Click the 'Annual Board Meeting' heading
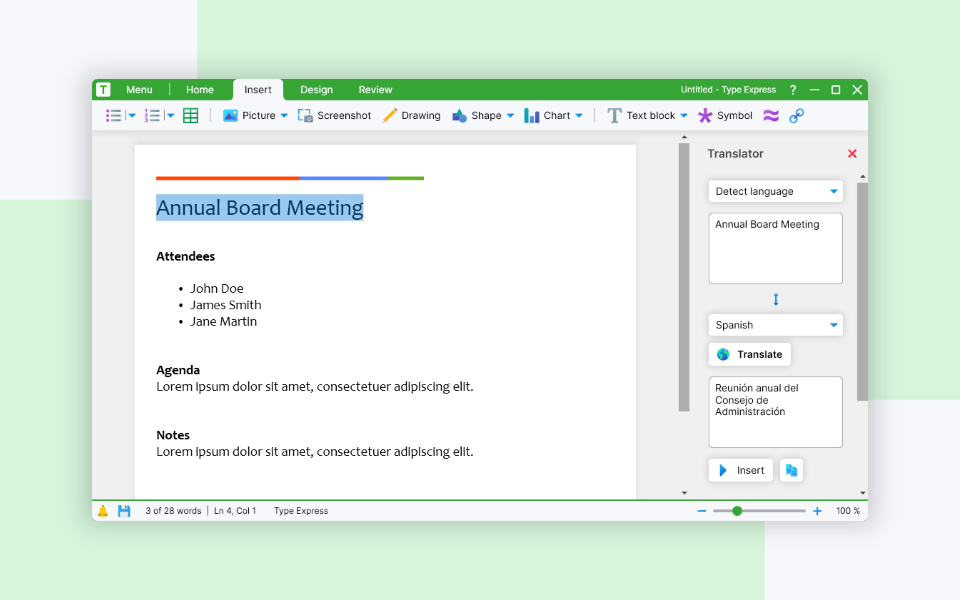 coord(260,208)
